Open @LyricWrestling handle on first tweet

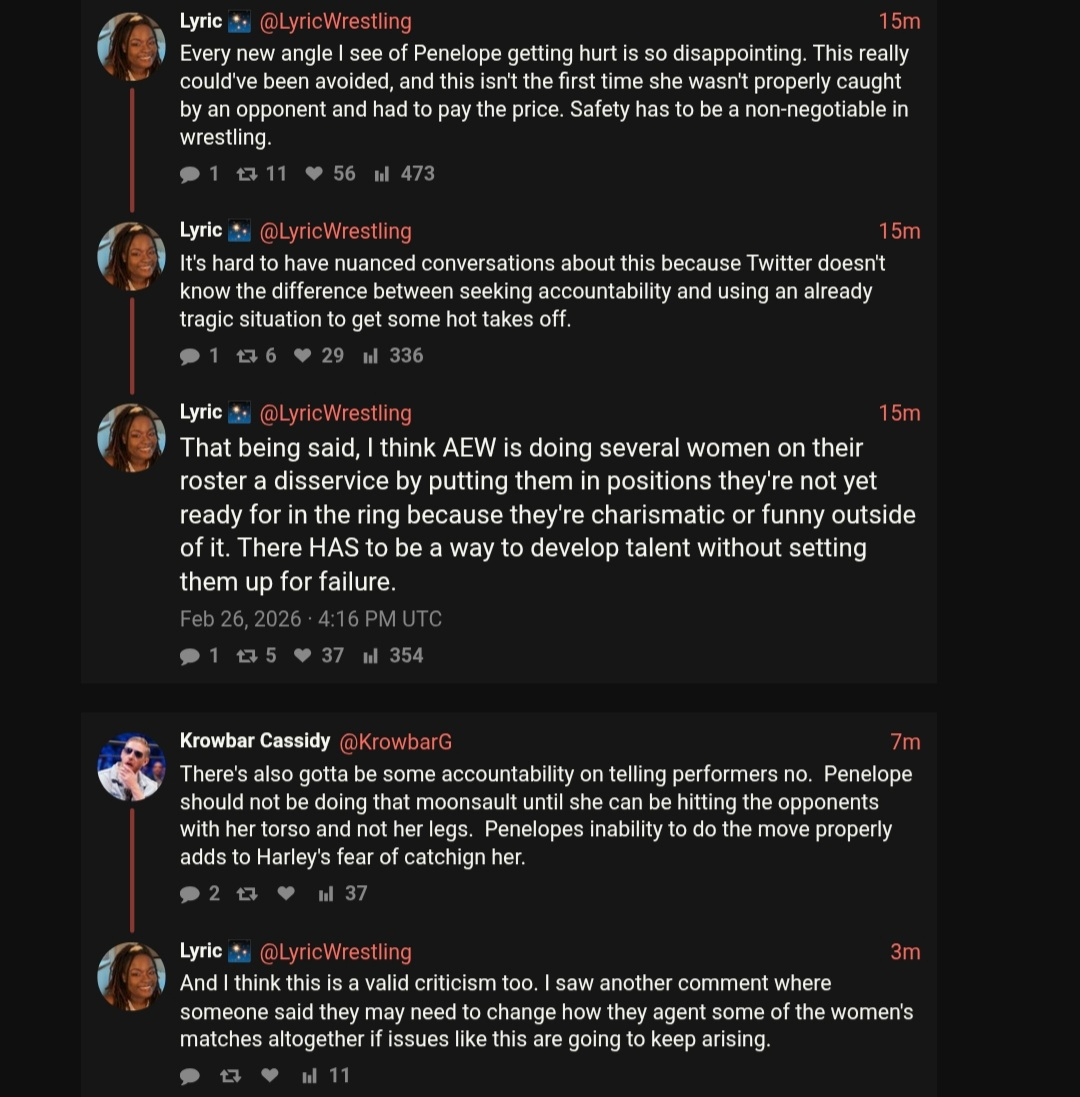click(335, 21)
